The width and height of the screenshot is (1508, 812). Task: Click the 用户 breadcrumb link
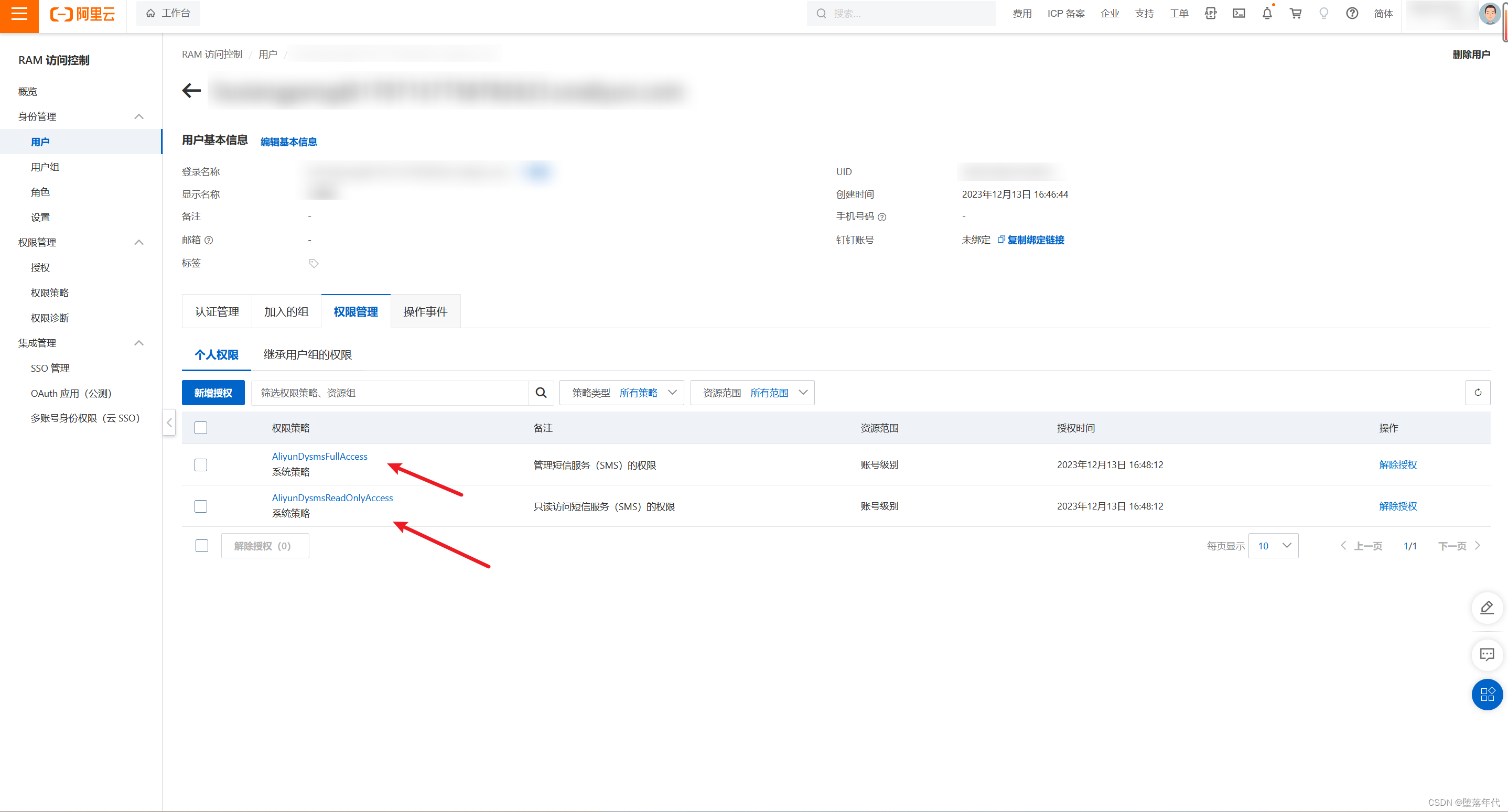267,55
